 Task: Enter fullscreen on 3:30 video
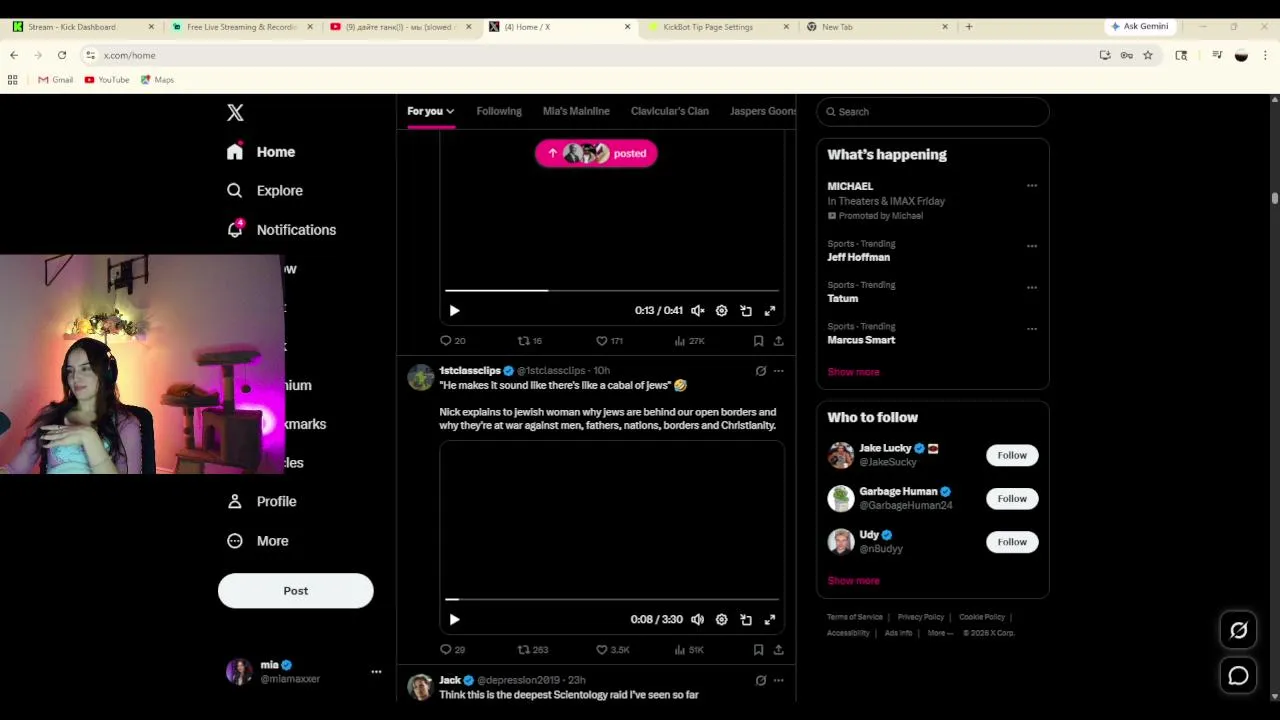coord(770,620)
